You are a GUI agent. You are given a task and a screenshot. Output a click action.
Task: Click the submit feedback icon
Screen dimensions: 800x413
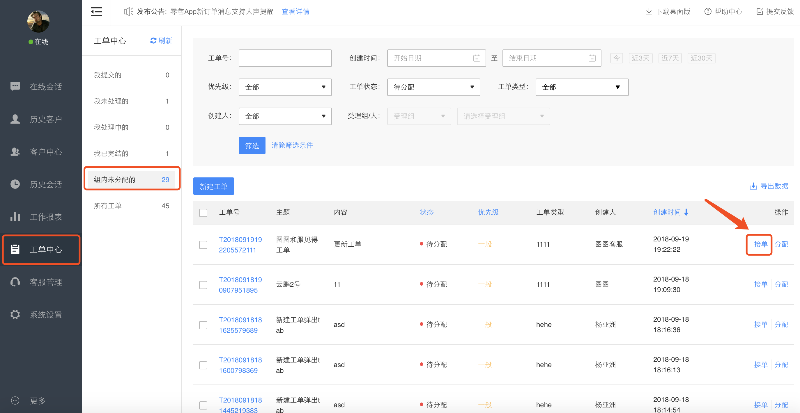[x=761, y=11]
